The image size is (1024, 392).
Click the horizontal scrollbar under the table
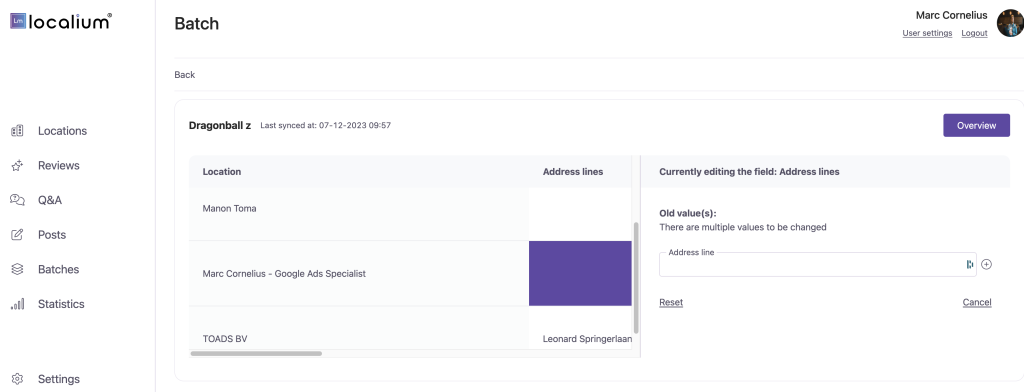256,353
